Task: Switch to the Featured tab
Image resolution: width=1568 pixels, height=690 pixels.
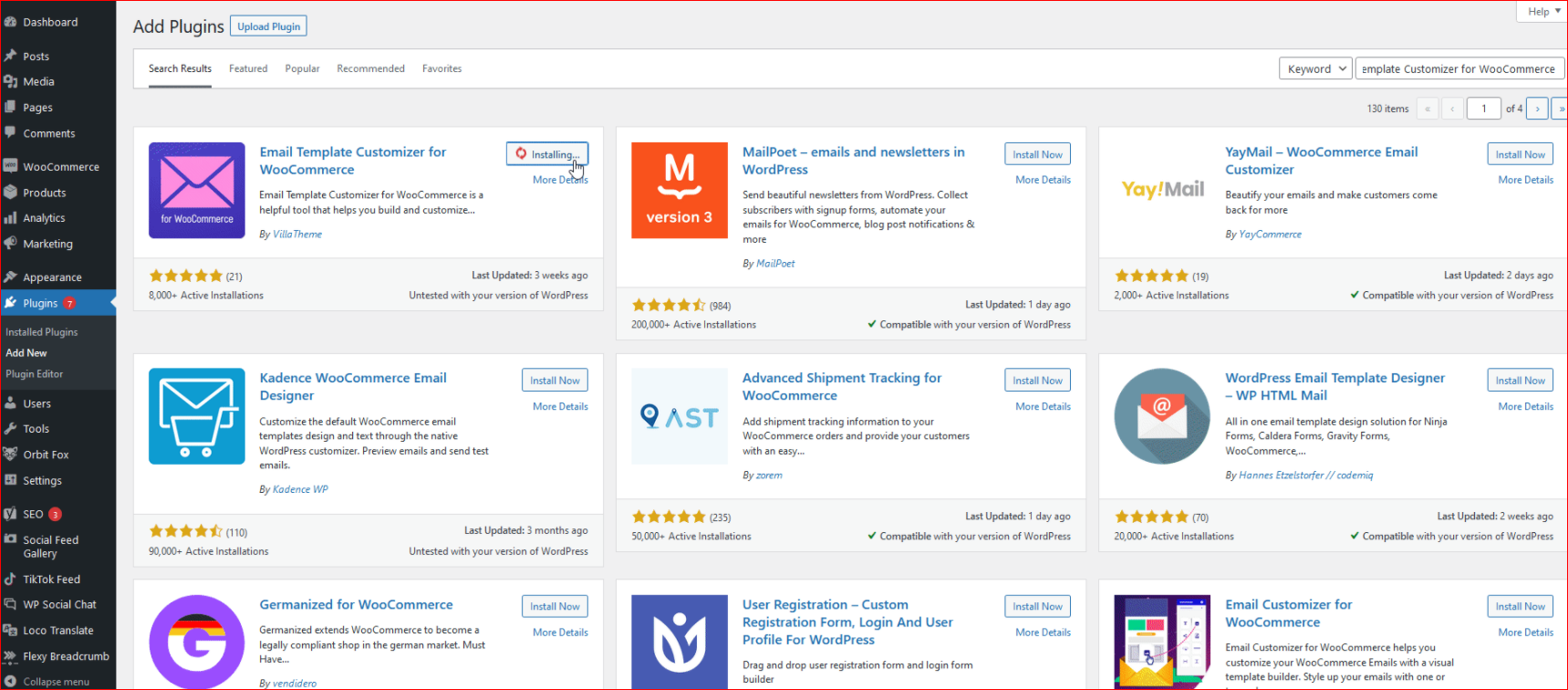Action: pyautogui.click(x=248, y=68)
